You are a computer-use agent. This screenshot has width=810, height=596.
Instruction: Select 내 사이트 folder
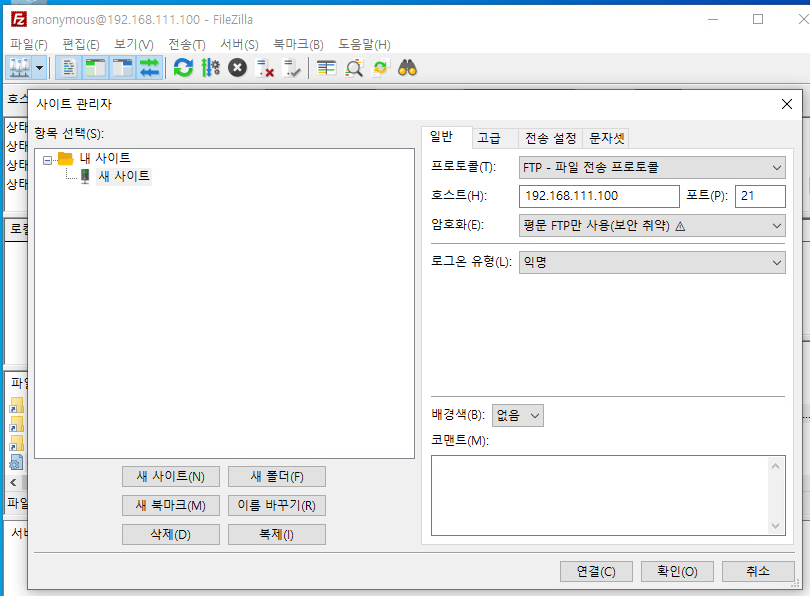pos(105,158)
